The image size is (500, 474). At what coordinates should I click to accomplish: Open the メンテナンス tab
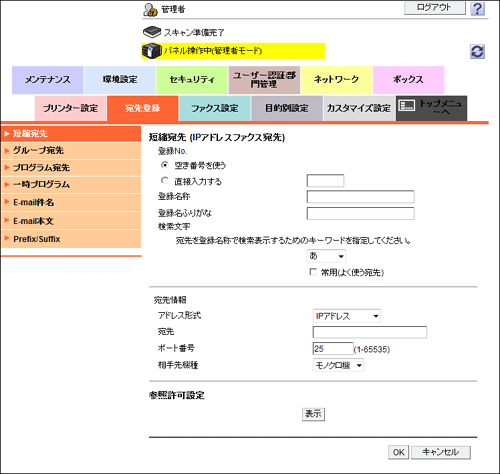tap(48, 80)
